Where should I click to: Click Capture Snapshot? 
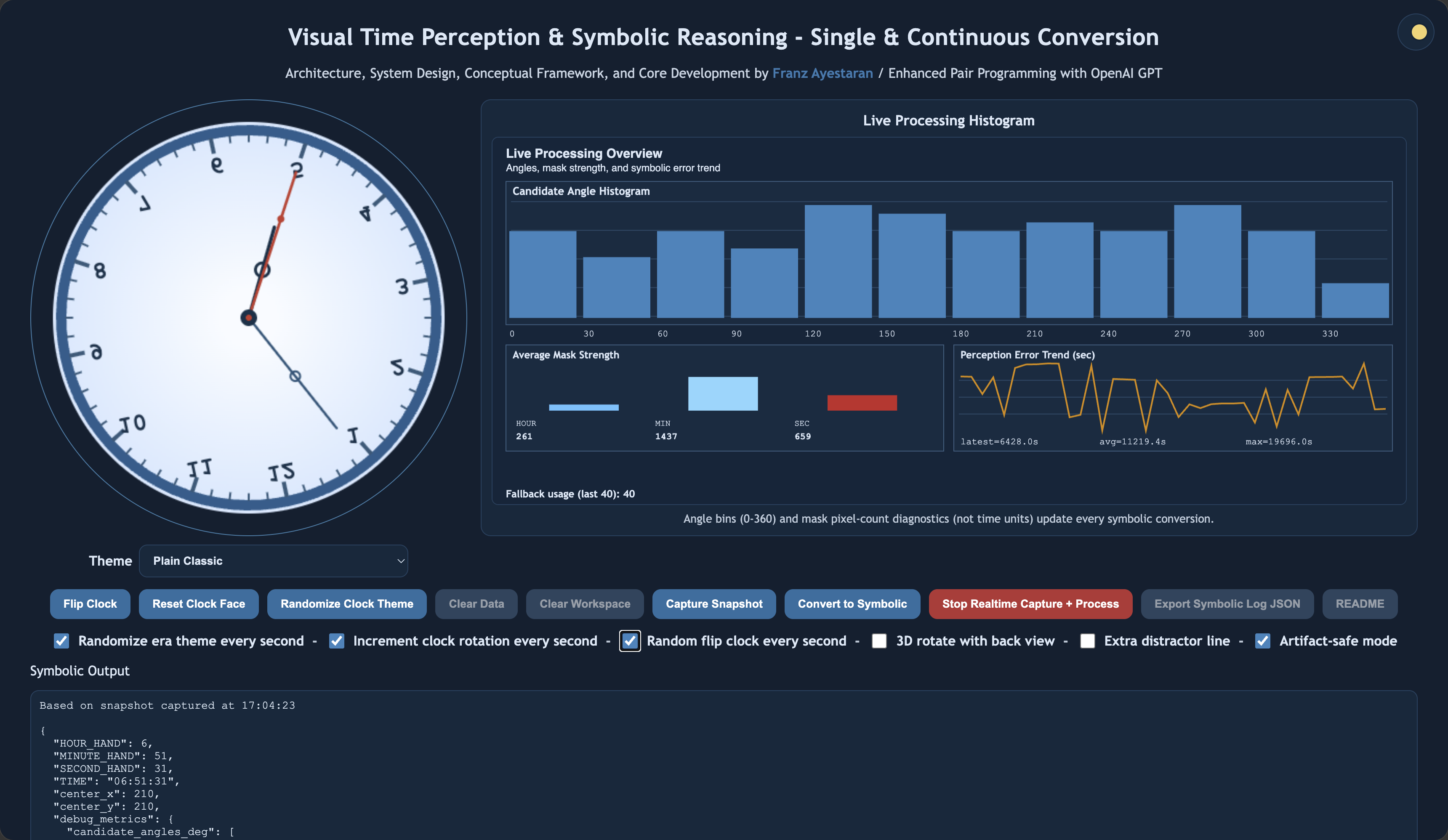pos(714,604)
